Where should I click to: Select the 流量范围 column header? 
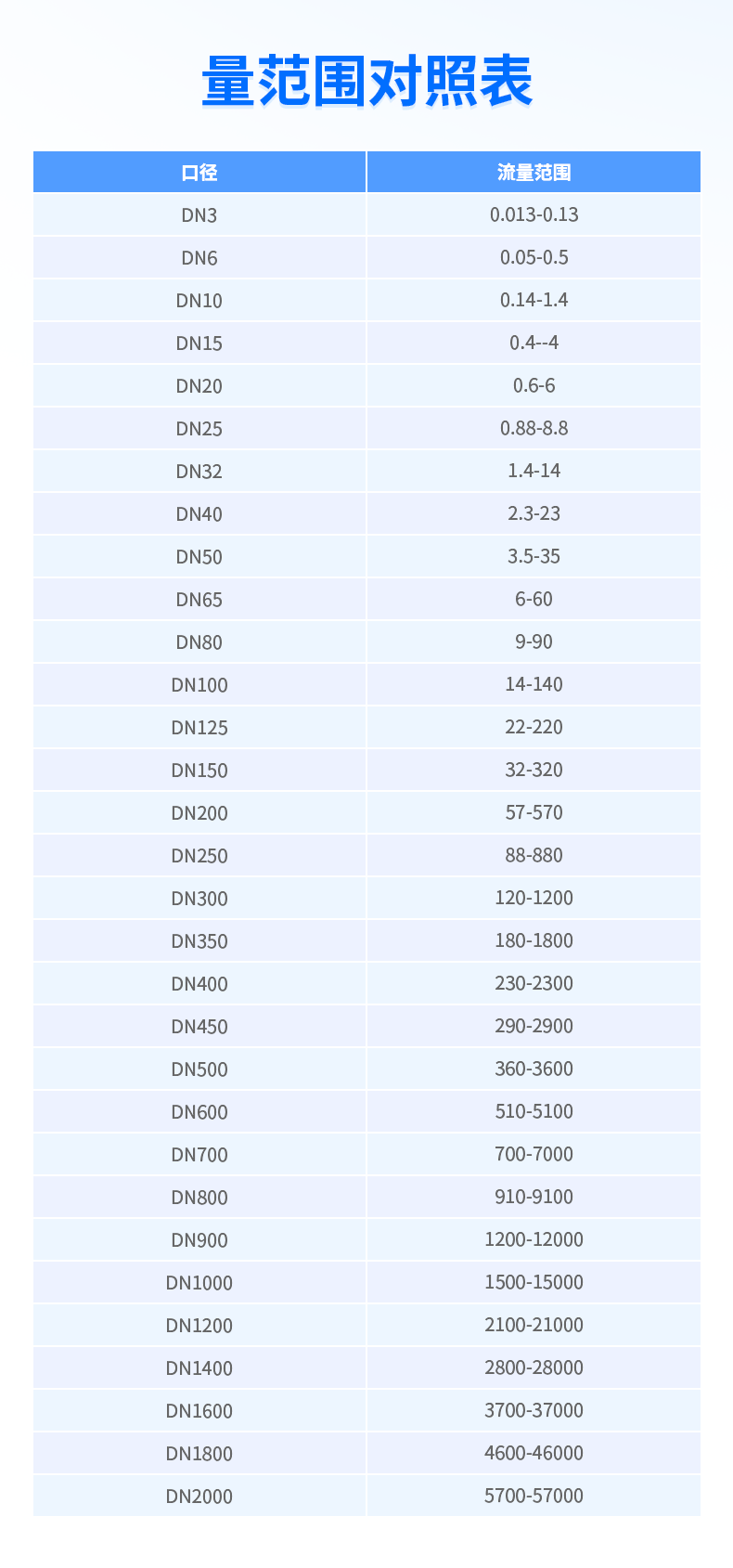(534, 173)
